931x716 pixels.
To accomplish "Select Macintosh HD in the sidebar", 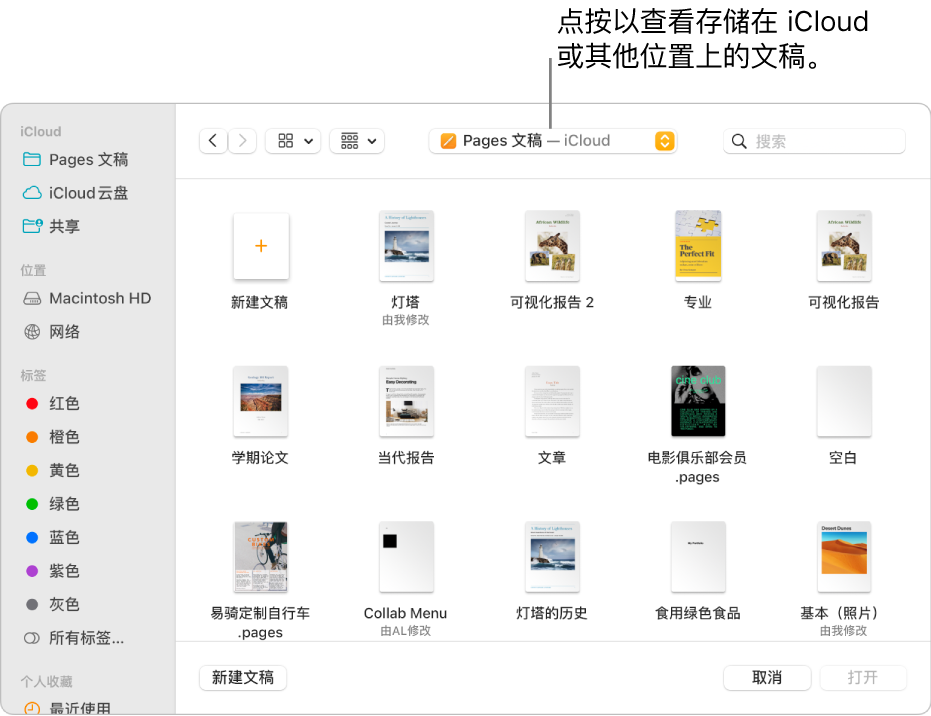I will click(87, 298).
